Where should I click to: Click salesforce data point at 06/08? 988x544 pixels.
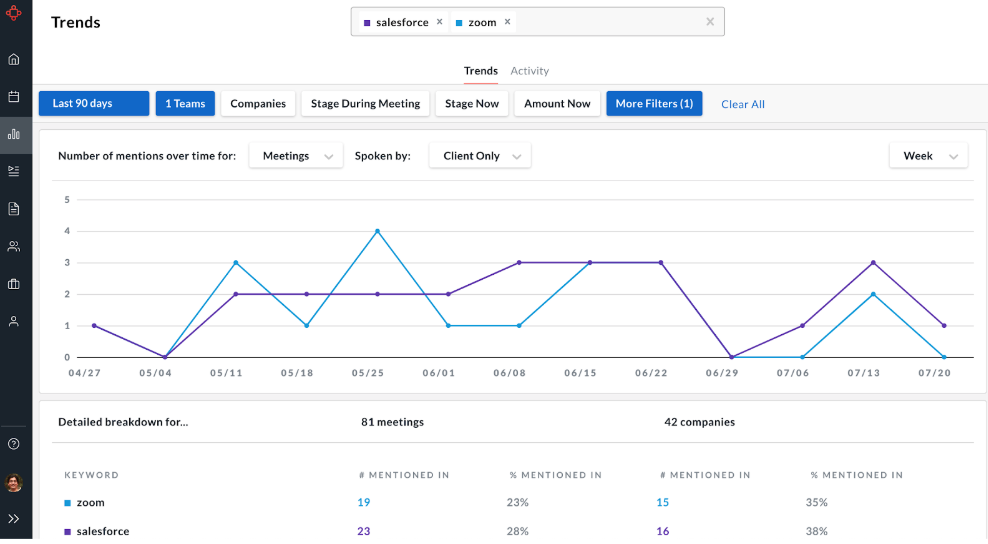coord(519,263)
